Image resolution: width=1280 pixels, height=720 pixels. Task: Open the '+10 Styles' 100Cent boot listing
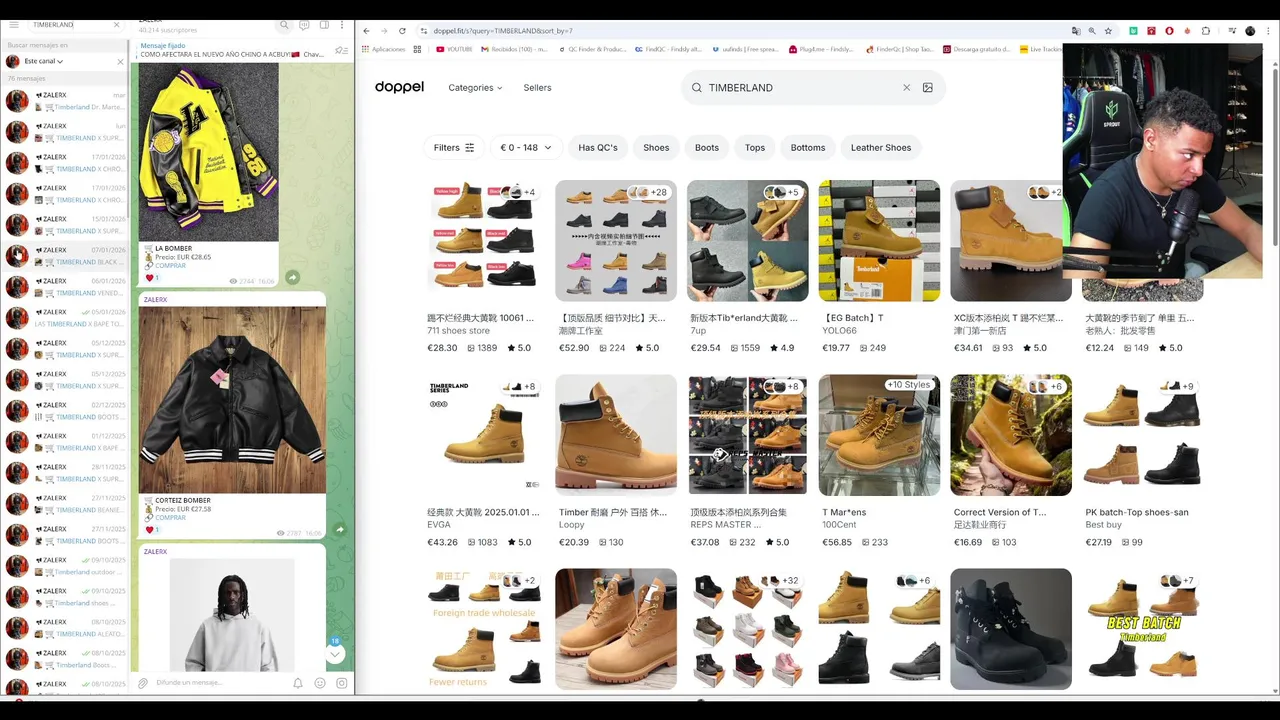tap(879, 435)
